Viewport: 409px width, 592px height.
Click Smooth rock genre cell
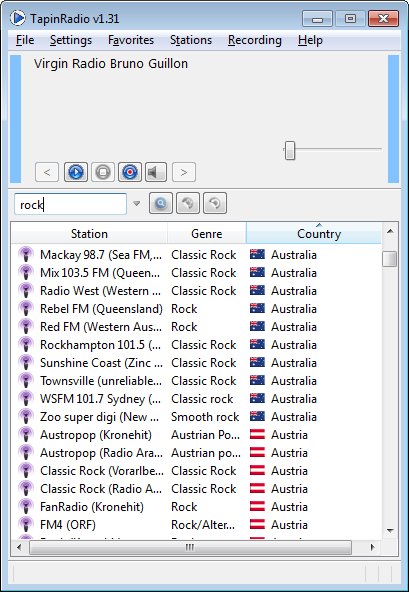pos(205,417)
